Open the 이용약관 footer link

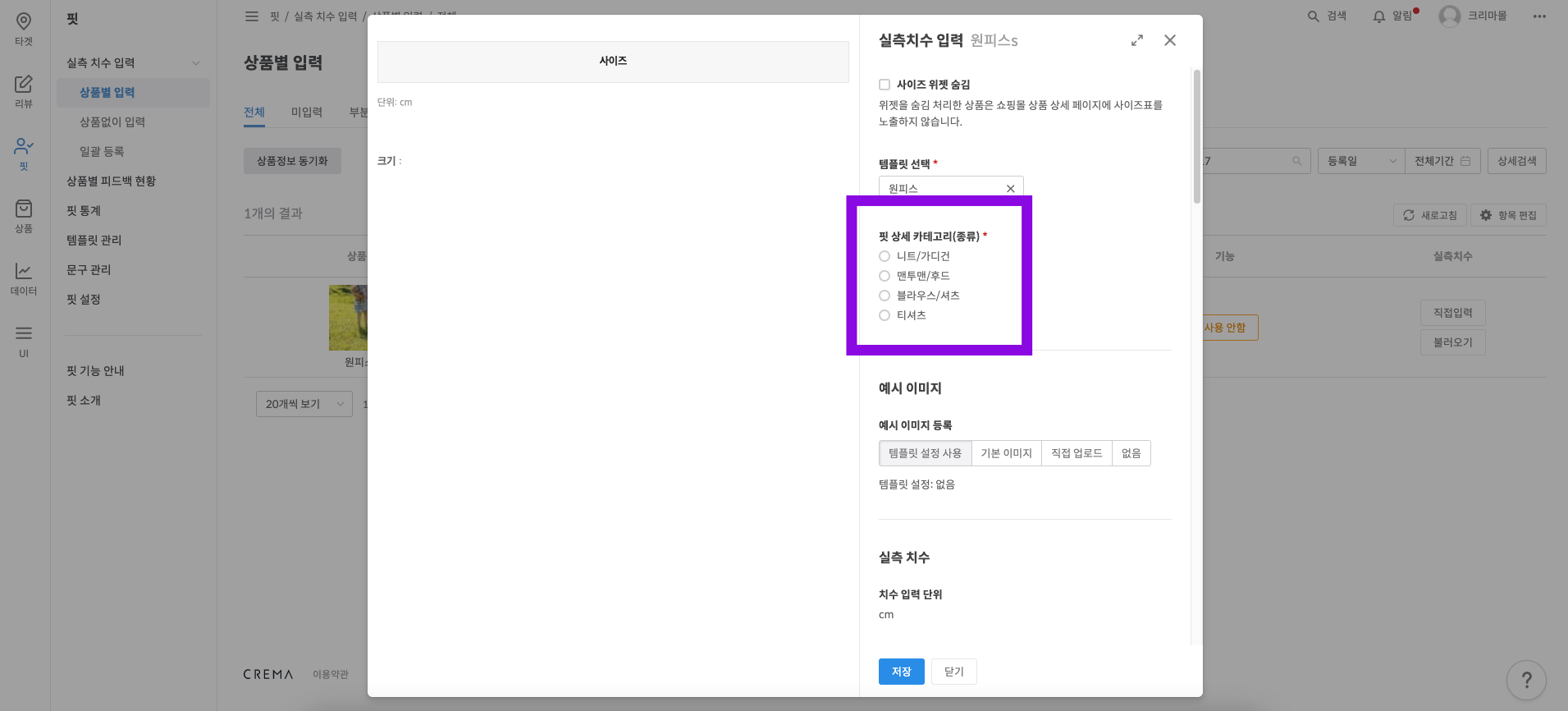click(331, 674)
